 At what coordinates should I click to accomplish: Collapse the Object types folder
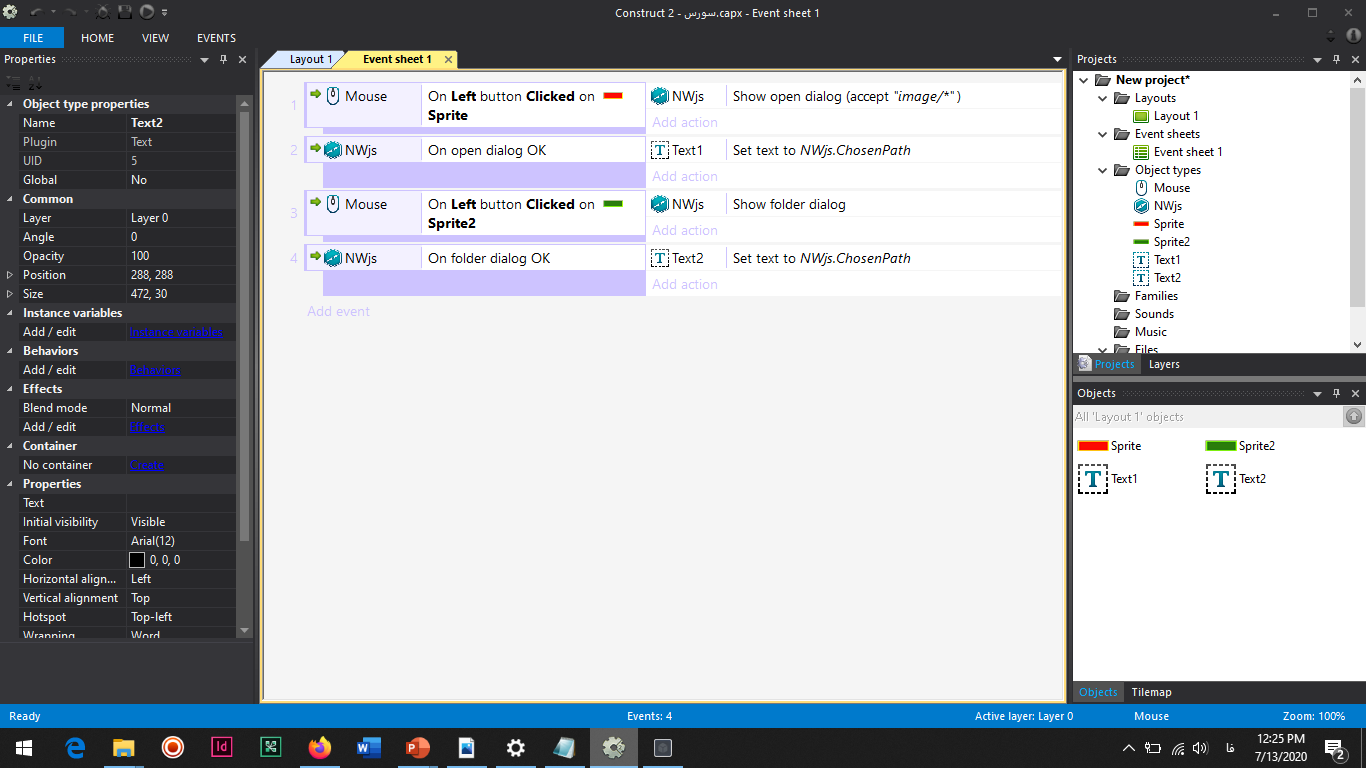pyautogui.click(x=1102, y=170)
